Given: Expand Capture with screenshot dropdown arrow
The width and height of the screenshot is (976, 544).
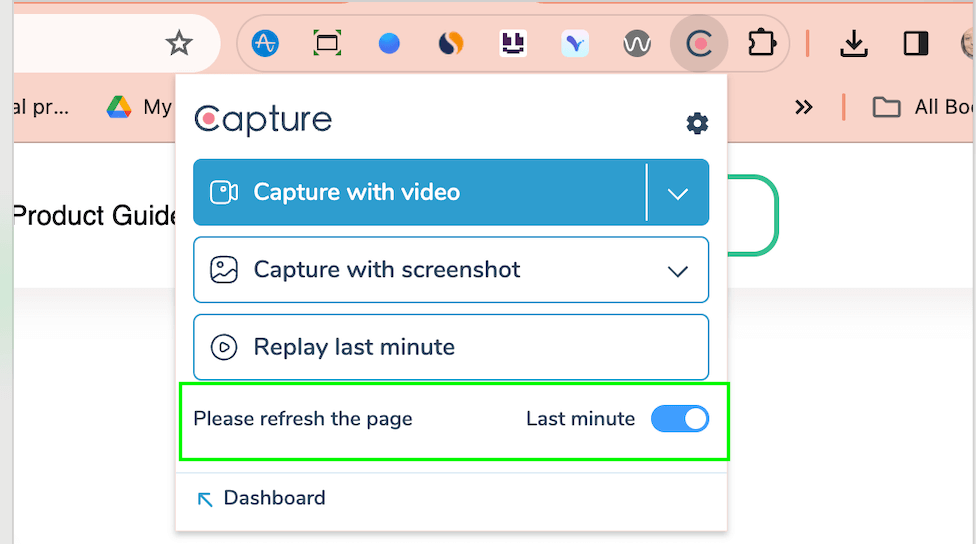Looking at the screenshot, I should click(x=678, y=271).
